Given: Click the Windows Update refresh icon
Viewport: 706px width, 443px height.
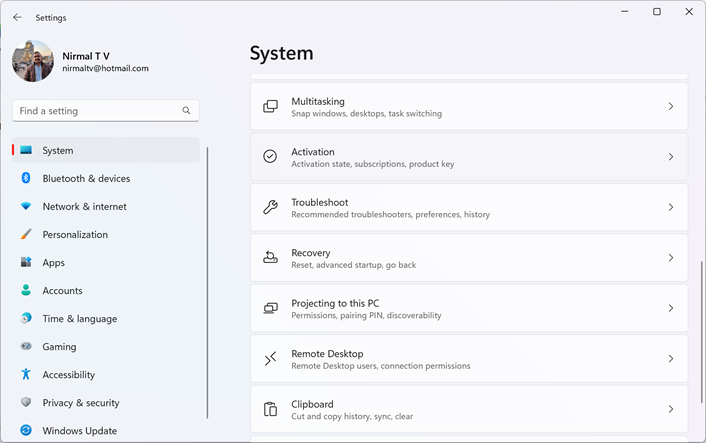Looking at the screenshot, I should 26,430.
